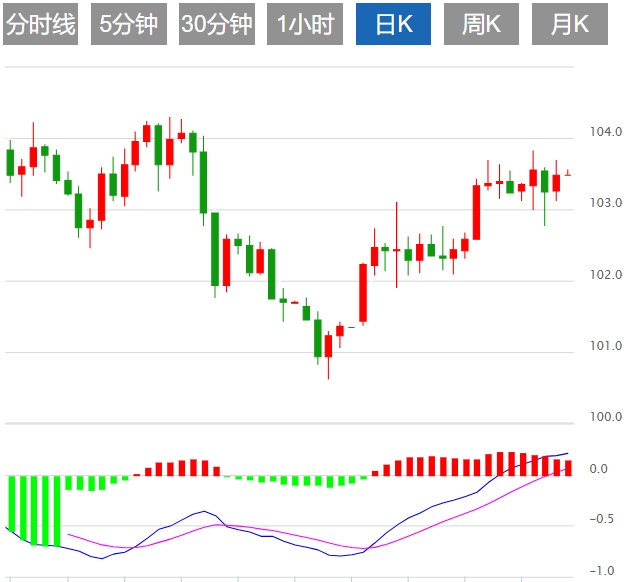This screenshot has width=630, height=582.
Task: Click the rightmost small red candlestick
Action: 568,174
